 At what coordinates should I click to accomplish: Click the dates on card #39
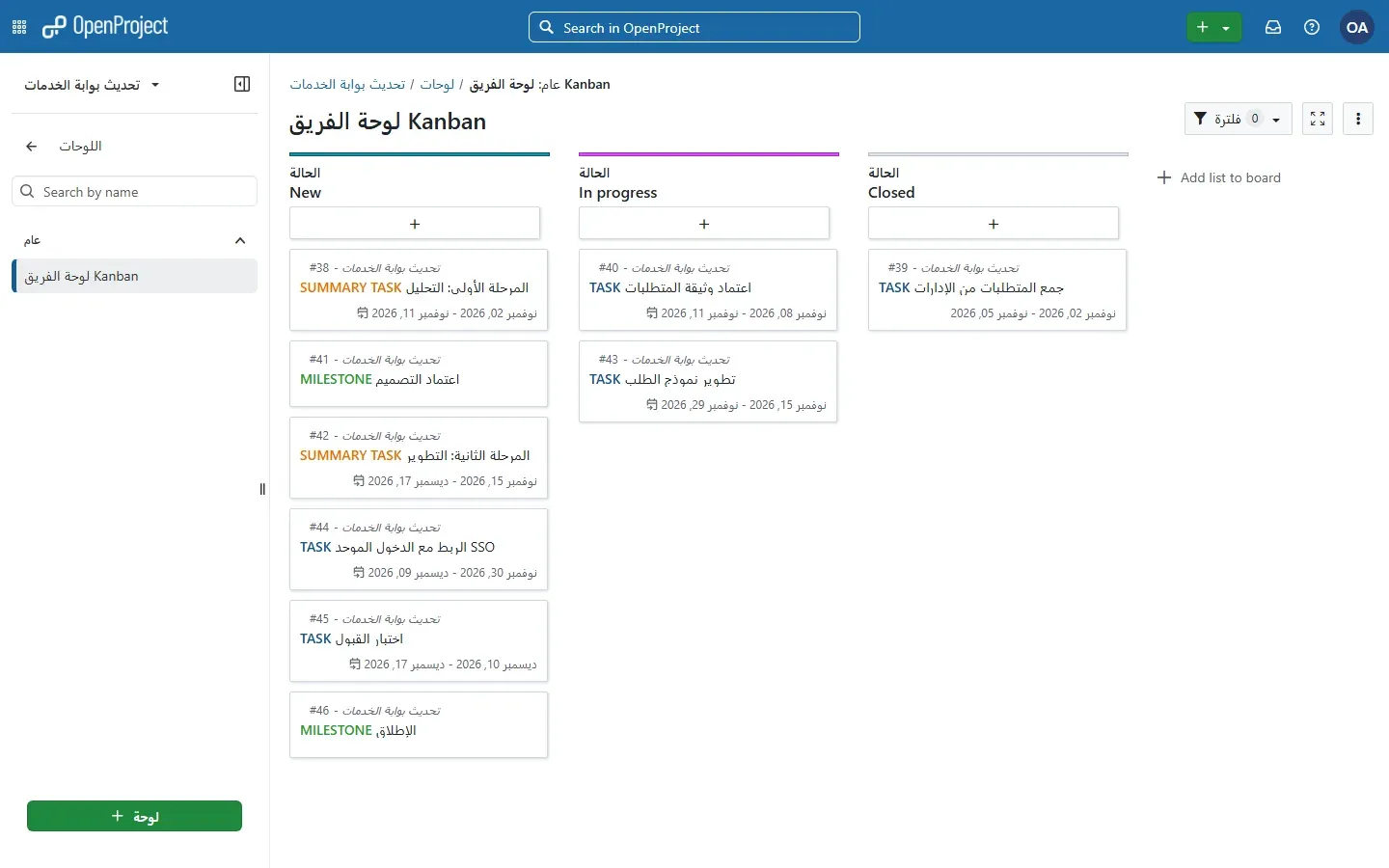pyautogui.click(x=1033, y=313)
